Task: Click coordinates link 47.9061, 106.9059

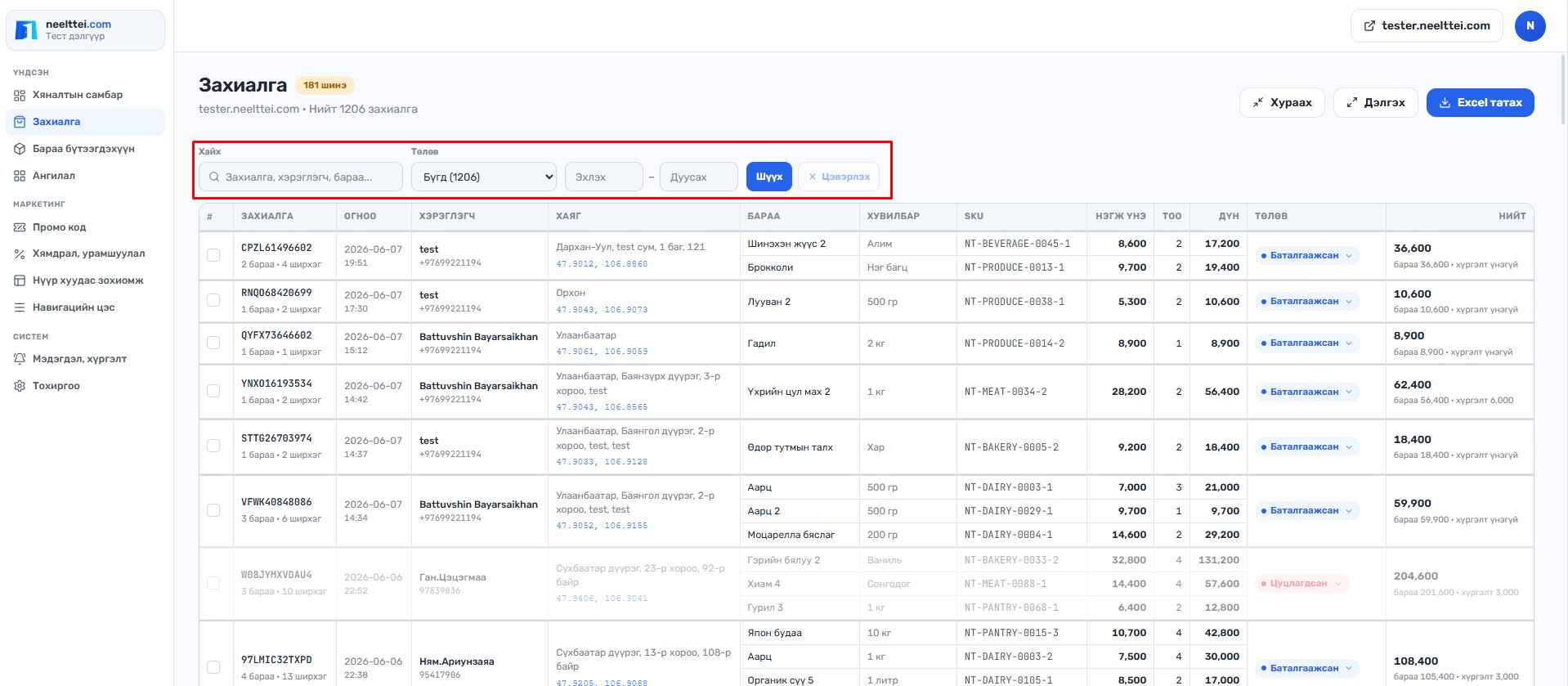Action: click(x=602, y=352)
